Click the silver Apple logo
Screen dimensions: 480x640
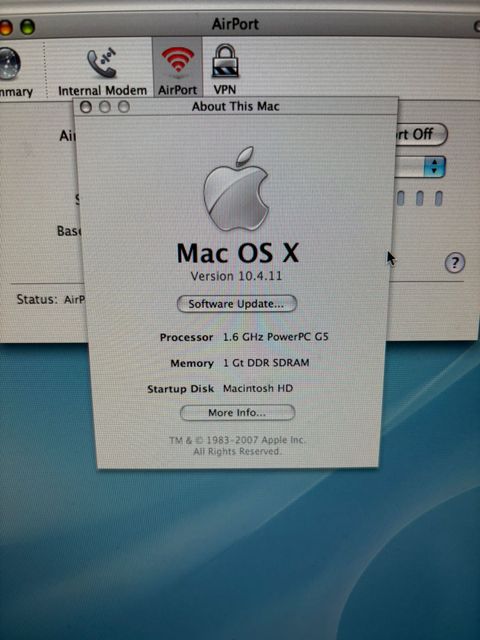coord(237,189)
